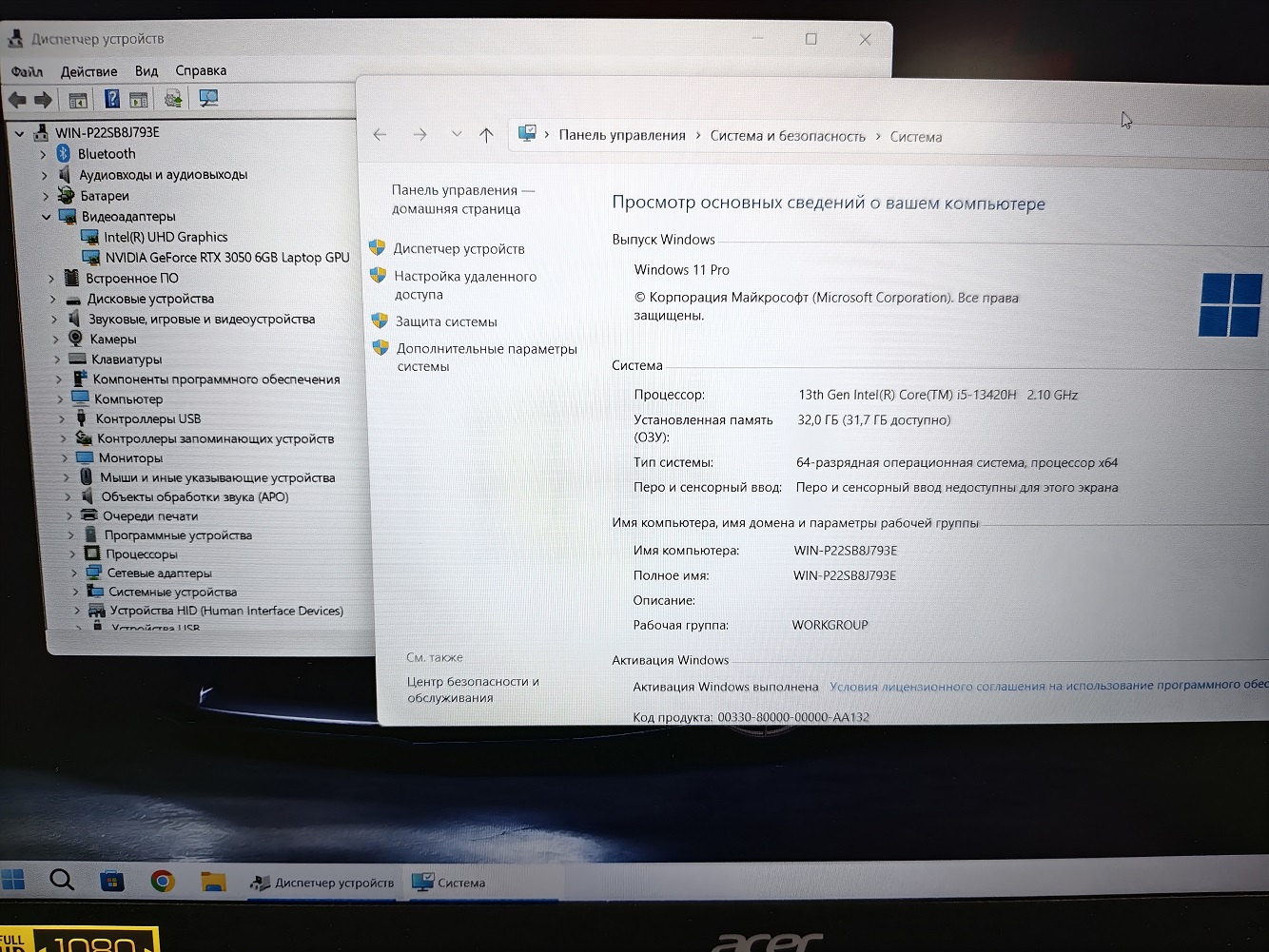This screenshot has width=1269, height=952.
Task: Open the recent locations dropdown arrow
Action: [x=457, y=134]
